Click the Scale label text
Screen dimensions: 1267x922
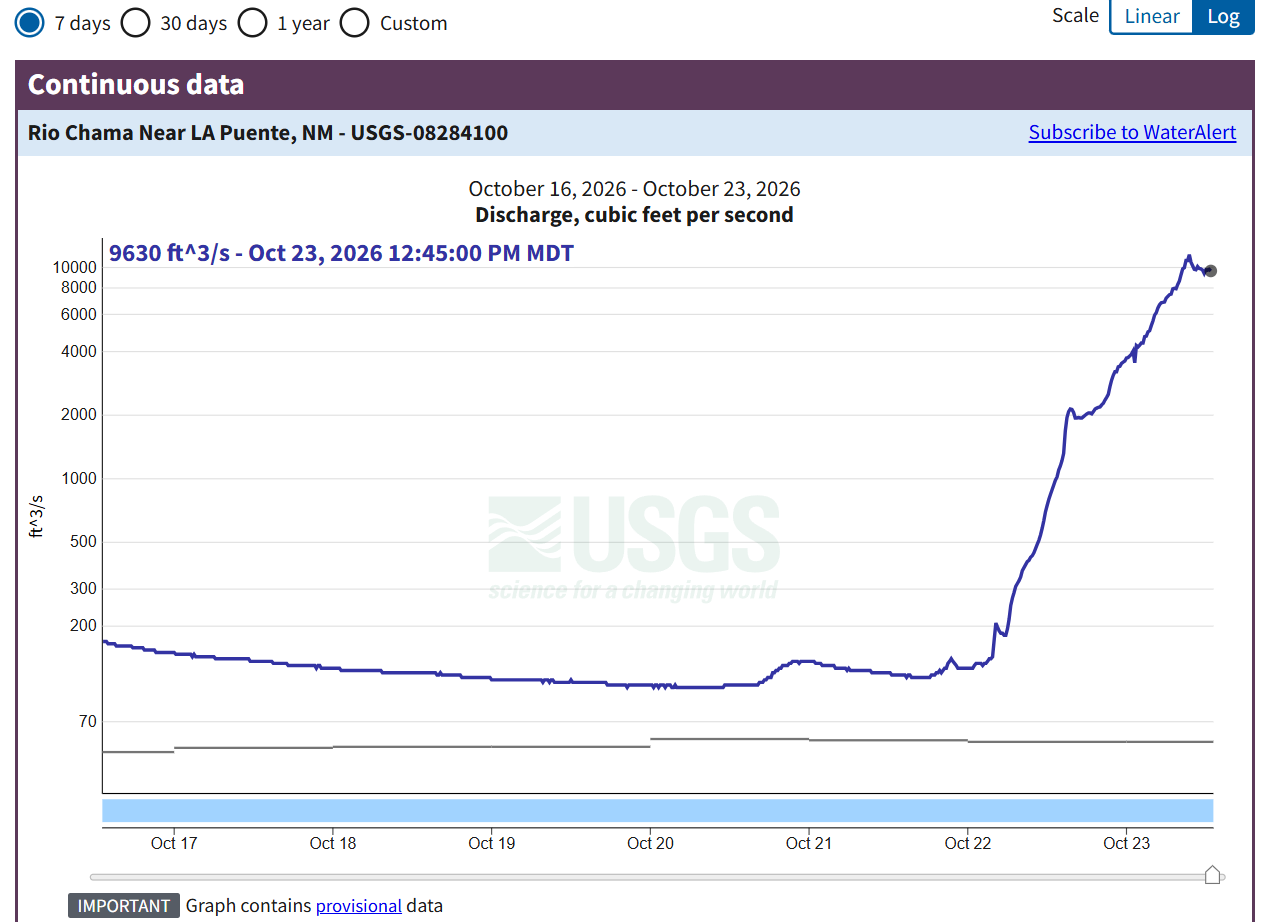click(1075, 15)
